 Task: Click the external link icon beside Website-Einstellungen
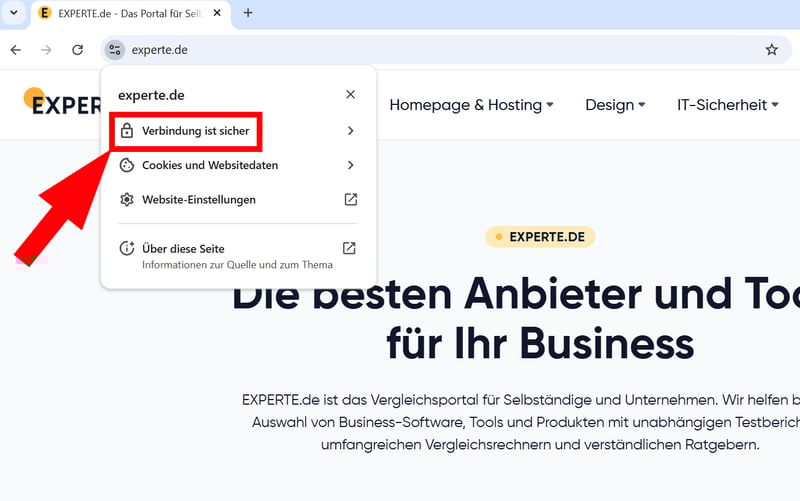tap(351, 199)
